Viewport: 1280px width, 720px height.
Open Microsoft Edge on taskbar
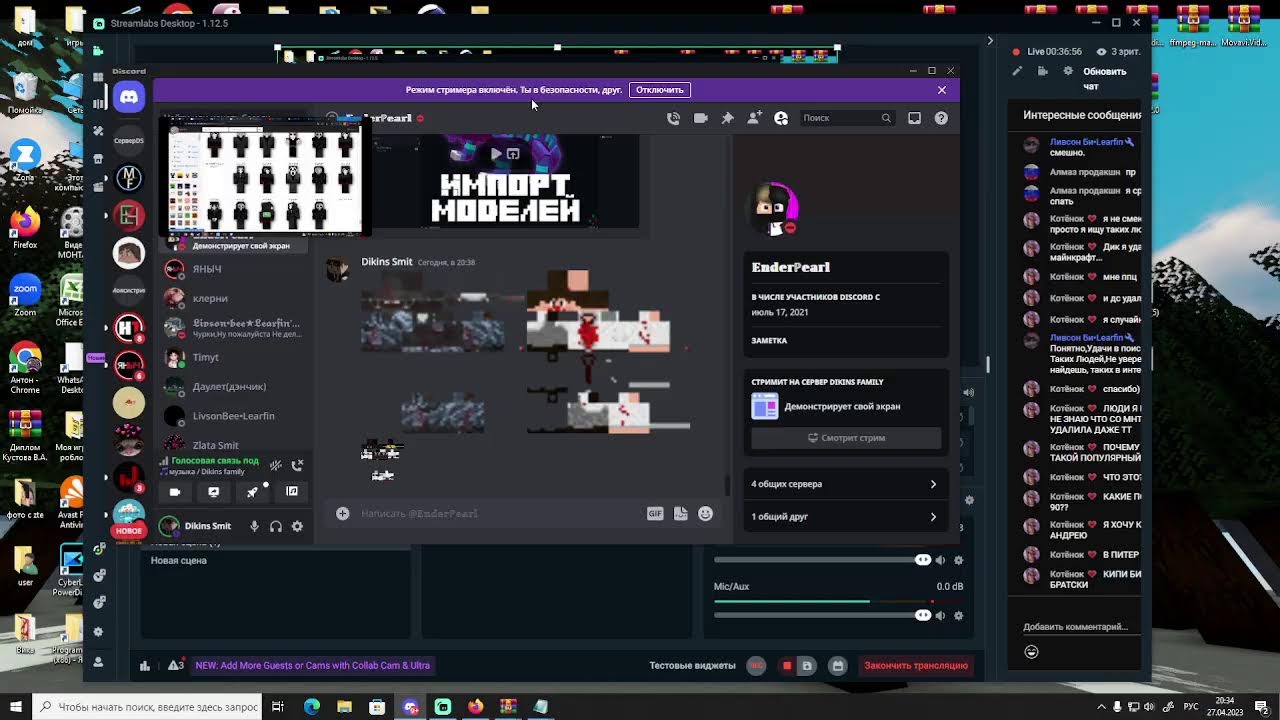312,707
